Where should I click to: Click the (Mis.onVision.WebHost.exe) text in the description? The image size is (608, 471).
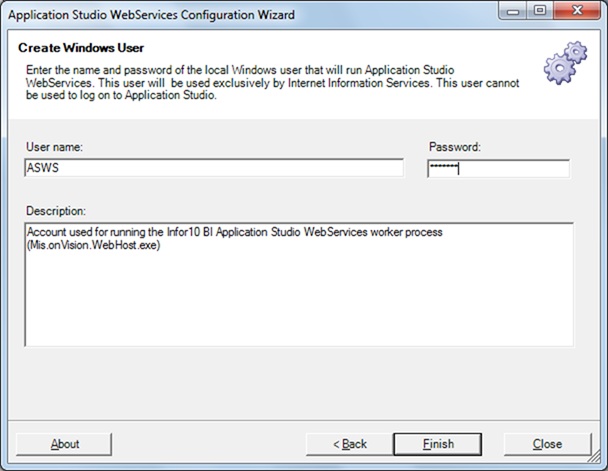pyautogui.click(x=94, y=245)
